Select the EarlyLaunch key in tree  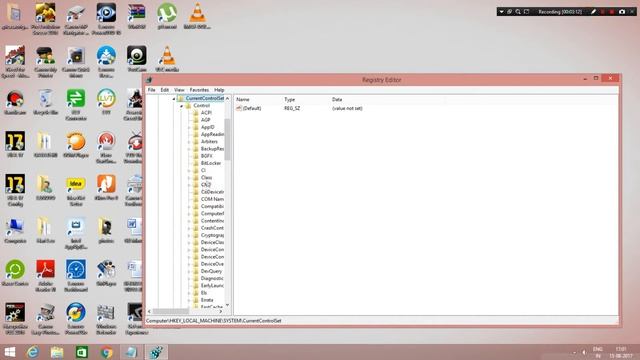coord(212,286)
